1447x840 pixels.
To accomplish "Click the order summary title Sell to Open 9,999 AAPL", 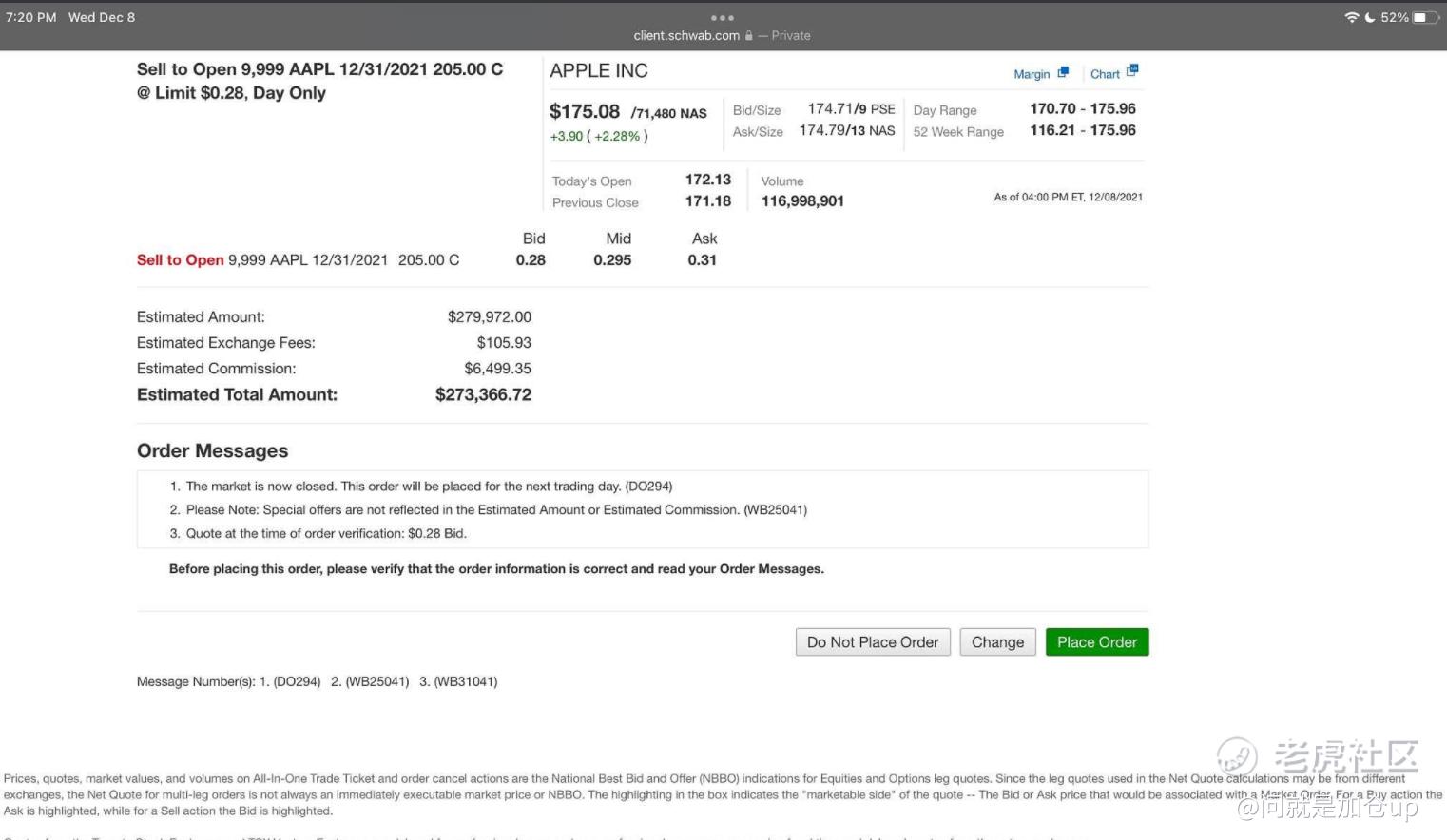I will tap(319, 69).
